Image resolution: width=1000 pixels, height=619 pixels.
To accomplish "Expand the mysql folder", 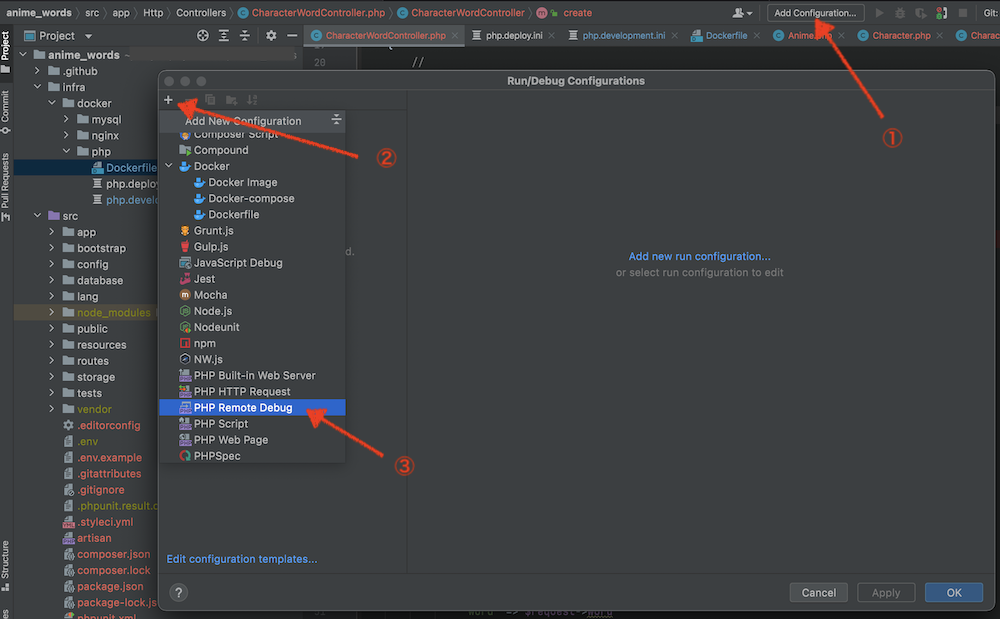I will click(x=66, y=119).
